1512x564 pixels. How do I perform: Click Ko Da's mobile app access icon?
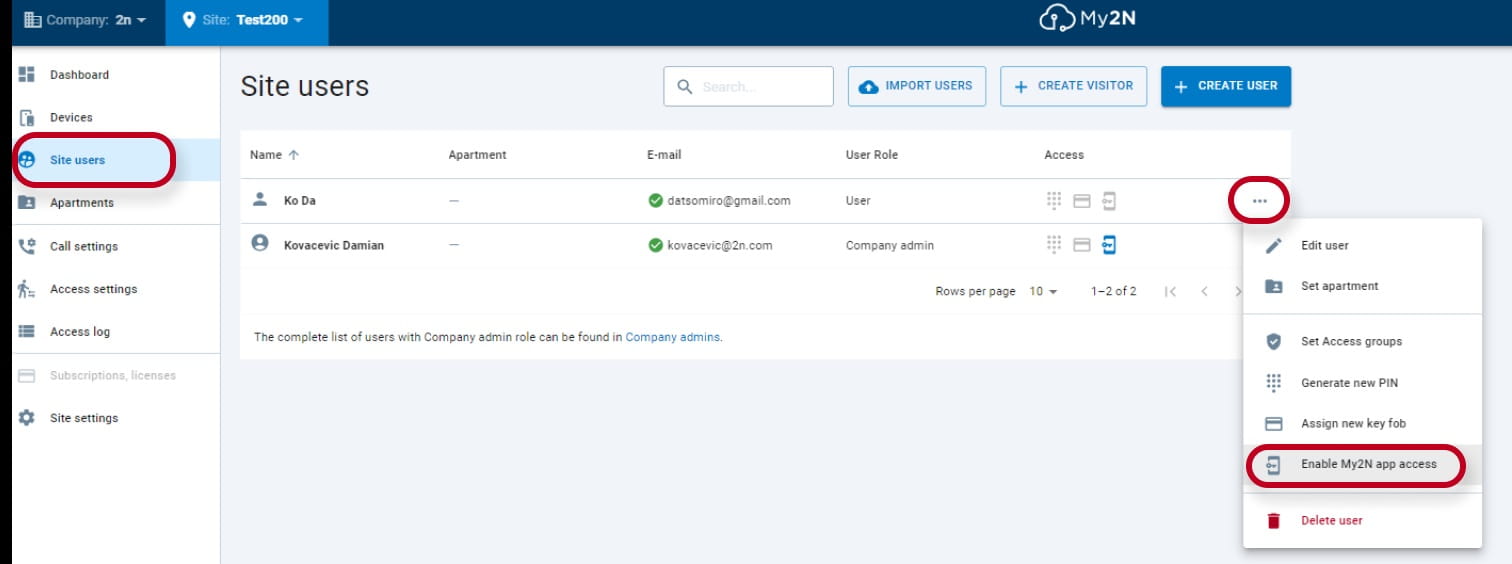1108,201
